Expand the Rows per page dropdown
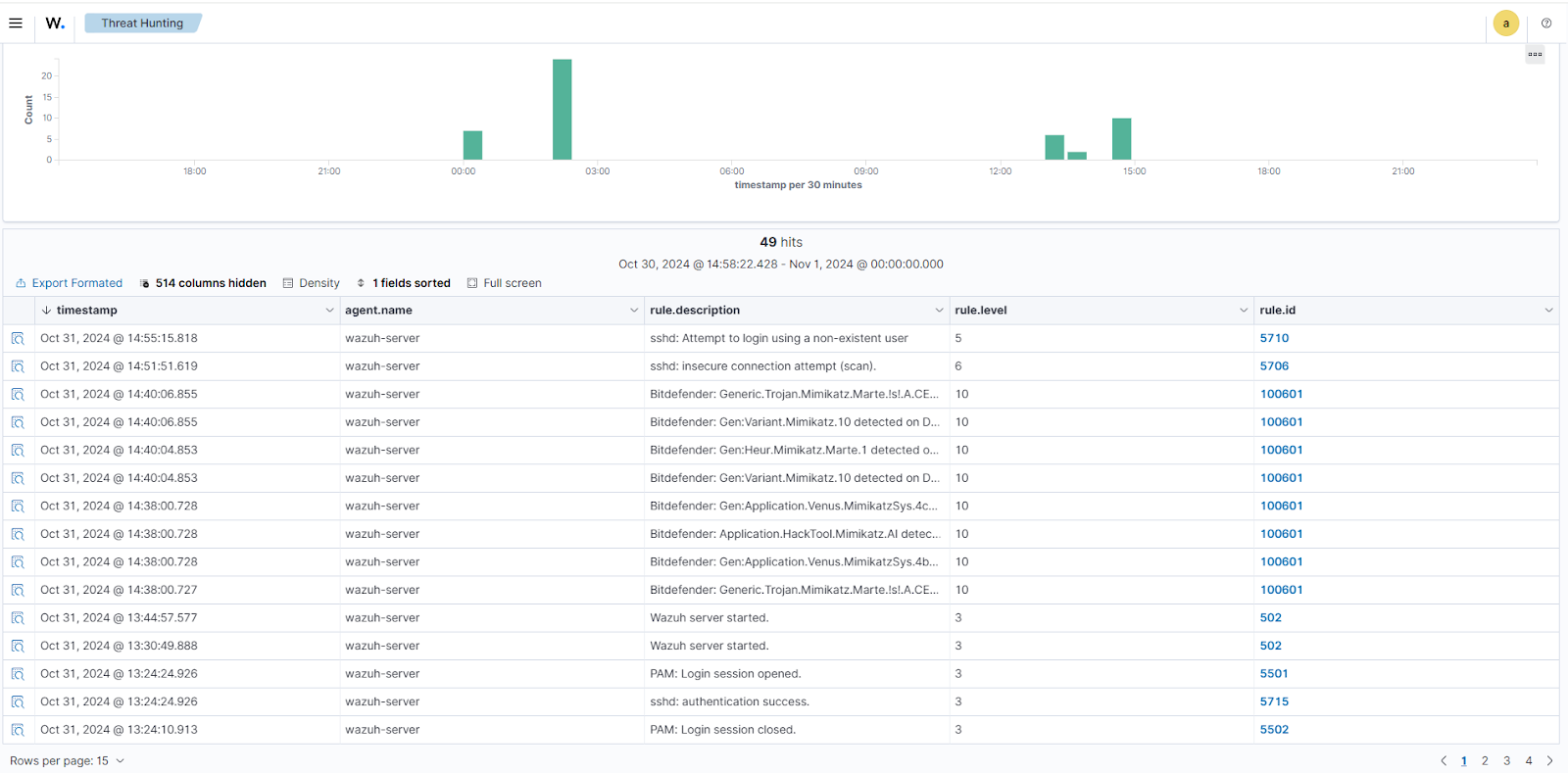This screenshot has width=1568, height=773. point(67,761)
